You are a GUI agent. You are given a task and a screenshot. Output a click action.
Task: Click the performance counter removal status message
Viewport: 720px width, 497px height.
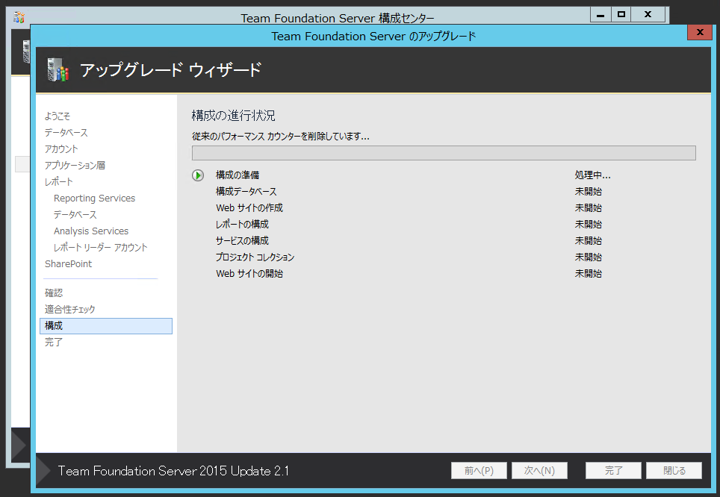281,136
